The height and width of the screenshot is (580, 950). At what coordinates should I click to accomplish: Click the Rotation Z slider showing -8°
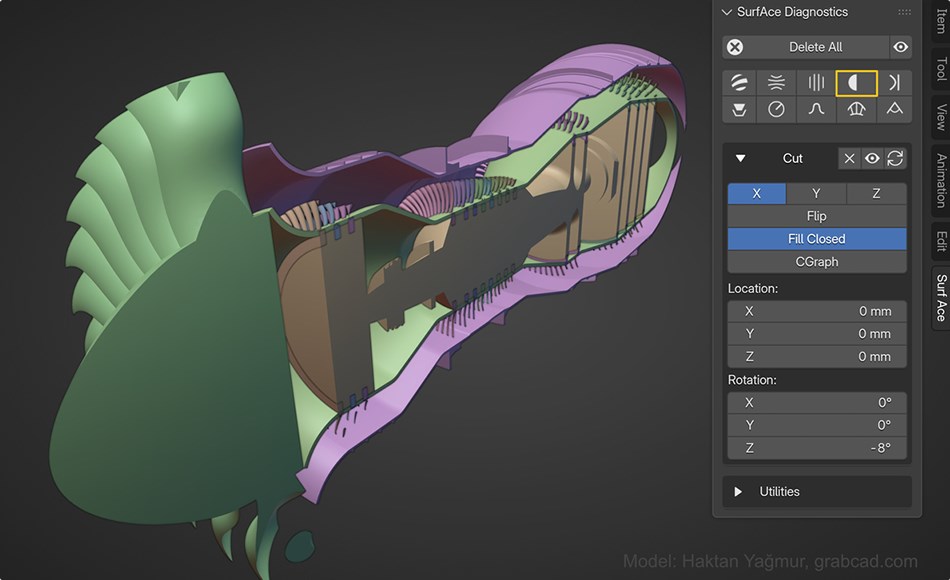(x=816, y=448)
